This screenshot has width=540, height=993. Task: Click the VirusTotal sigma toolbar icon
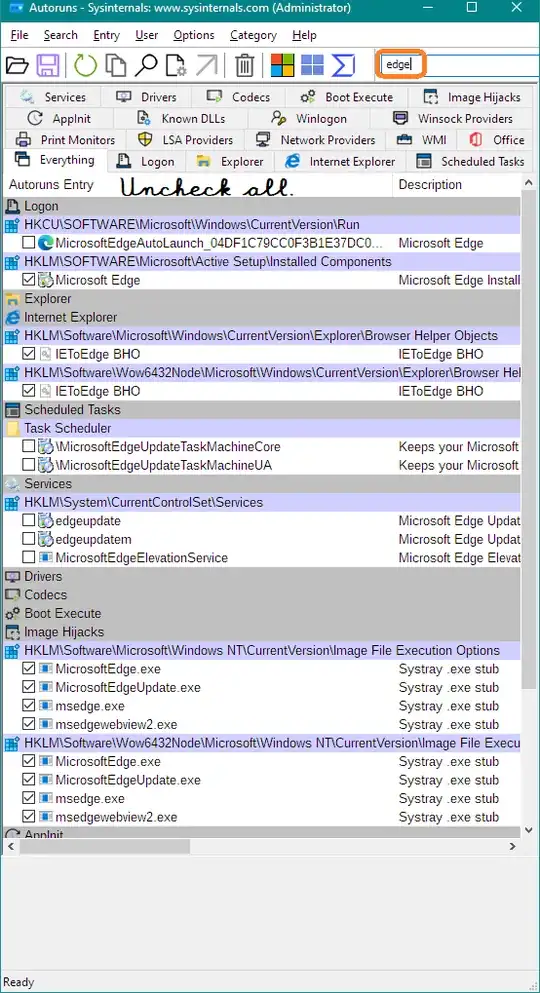click(x=343, y=65)
